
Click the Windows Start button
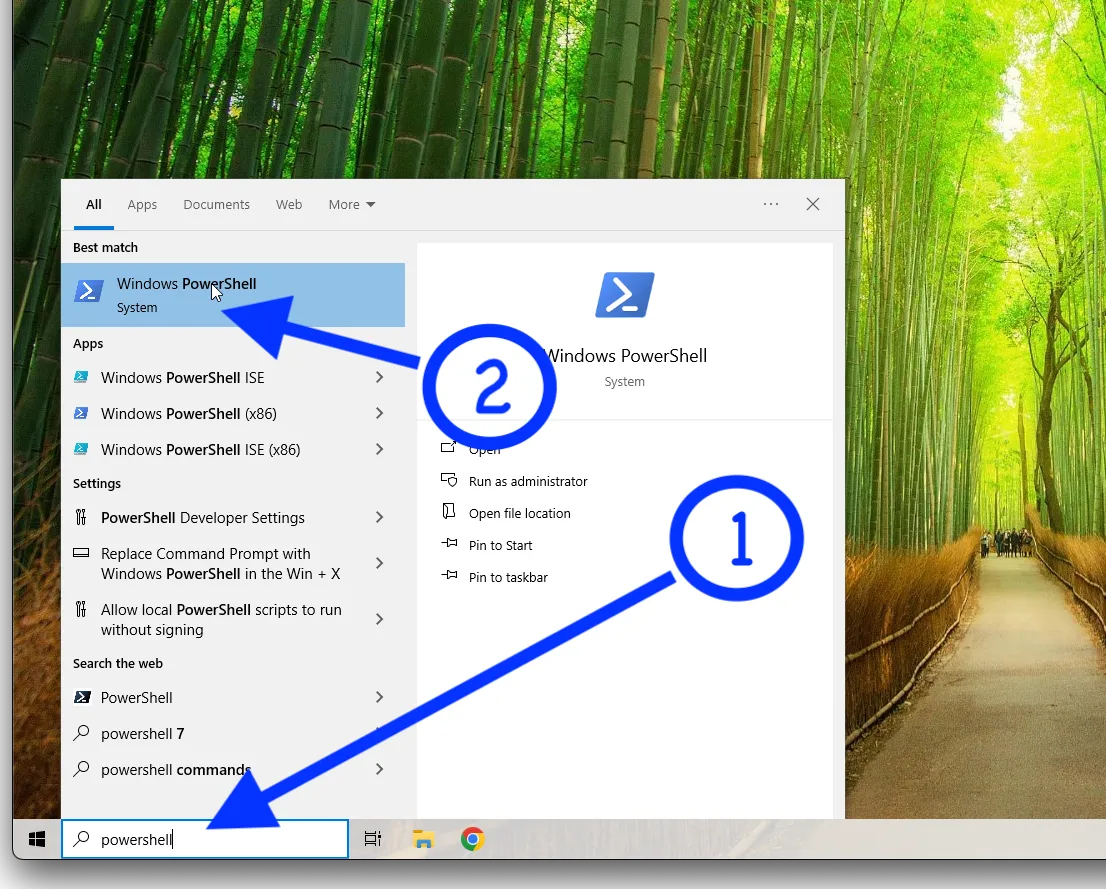37,840
